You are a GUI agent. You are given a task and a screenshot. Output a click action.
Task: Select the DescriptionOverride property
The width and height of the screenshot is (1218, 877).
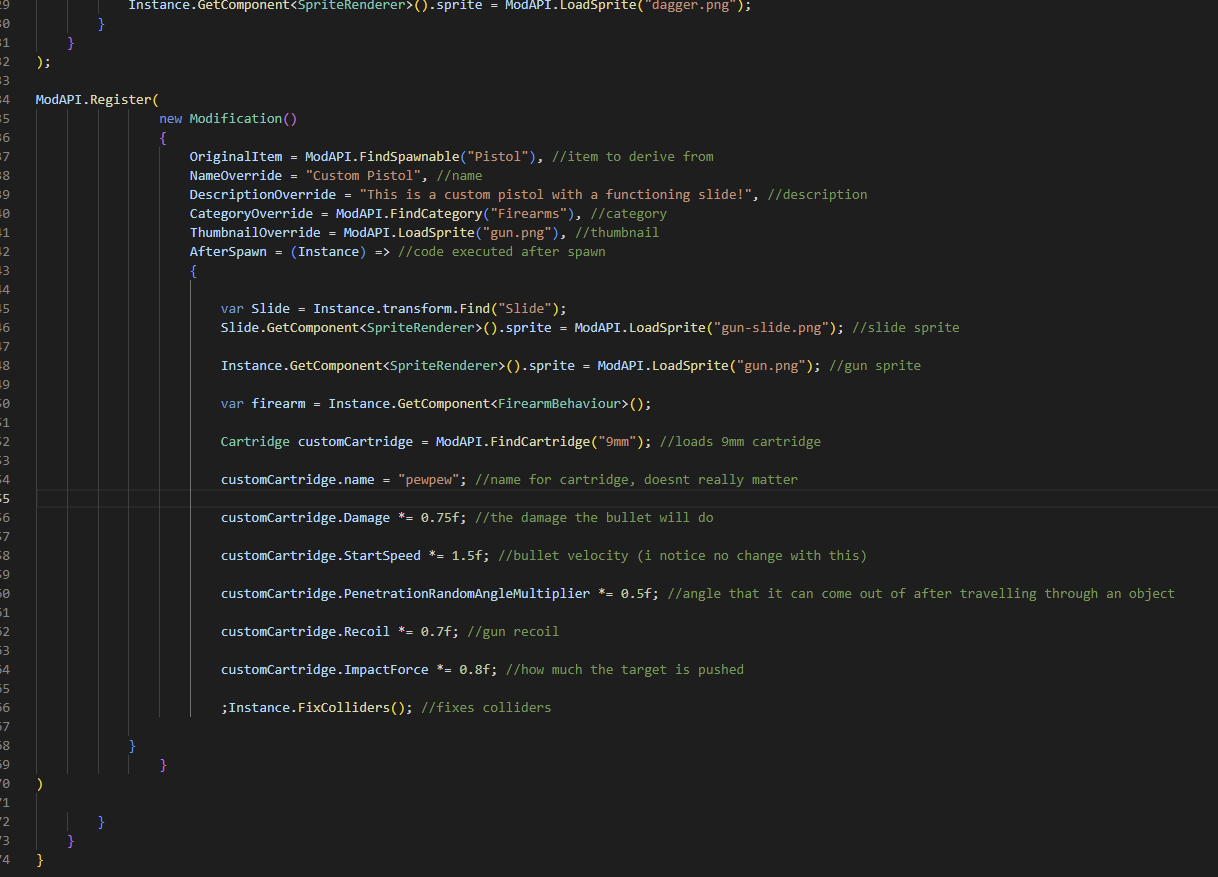pos(263,194)
